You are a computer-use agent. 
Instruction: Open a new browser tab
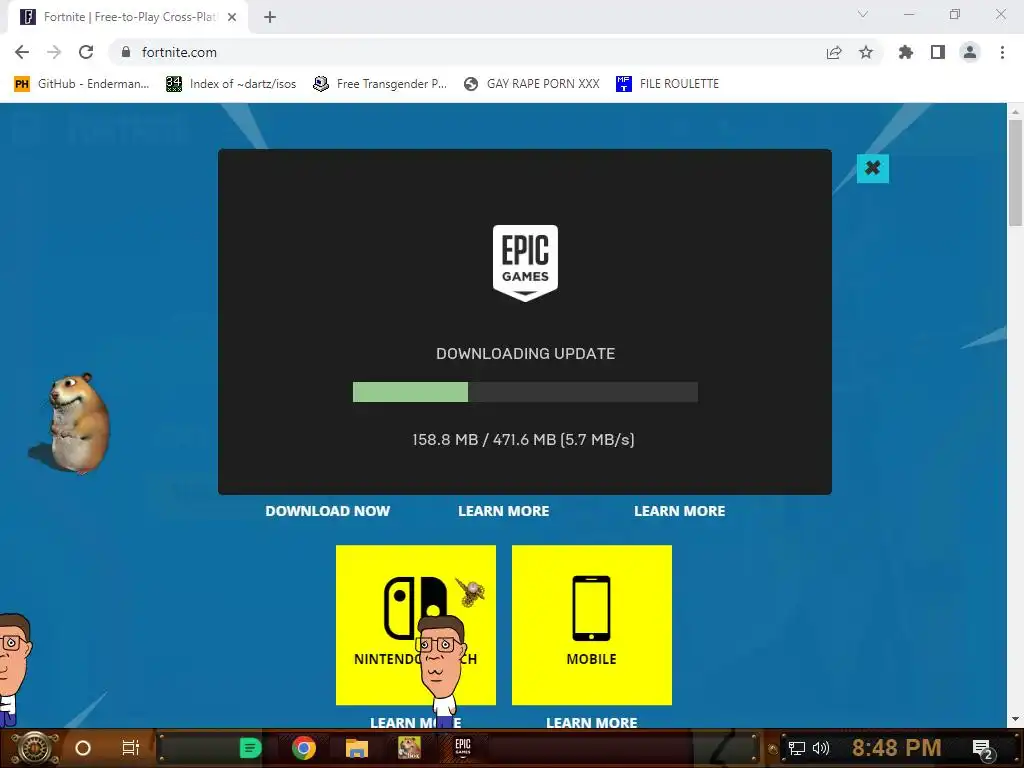pos(270,17)
